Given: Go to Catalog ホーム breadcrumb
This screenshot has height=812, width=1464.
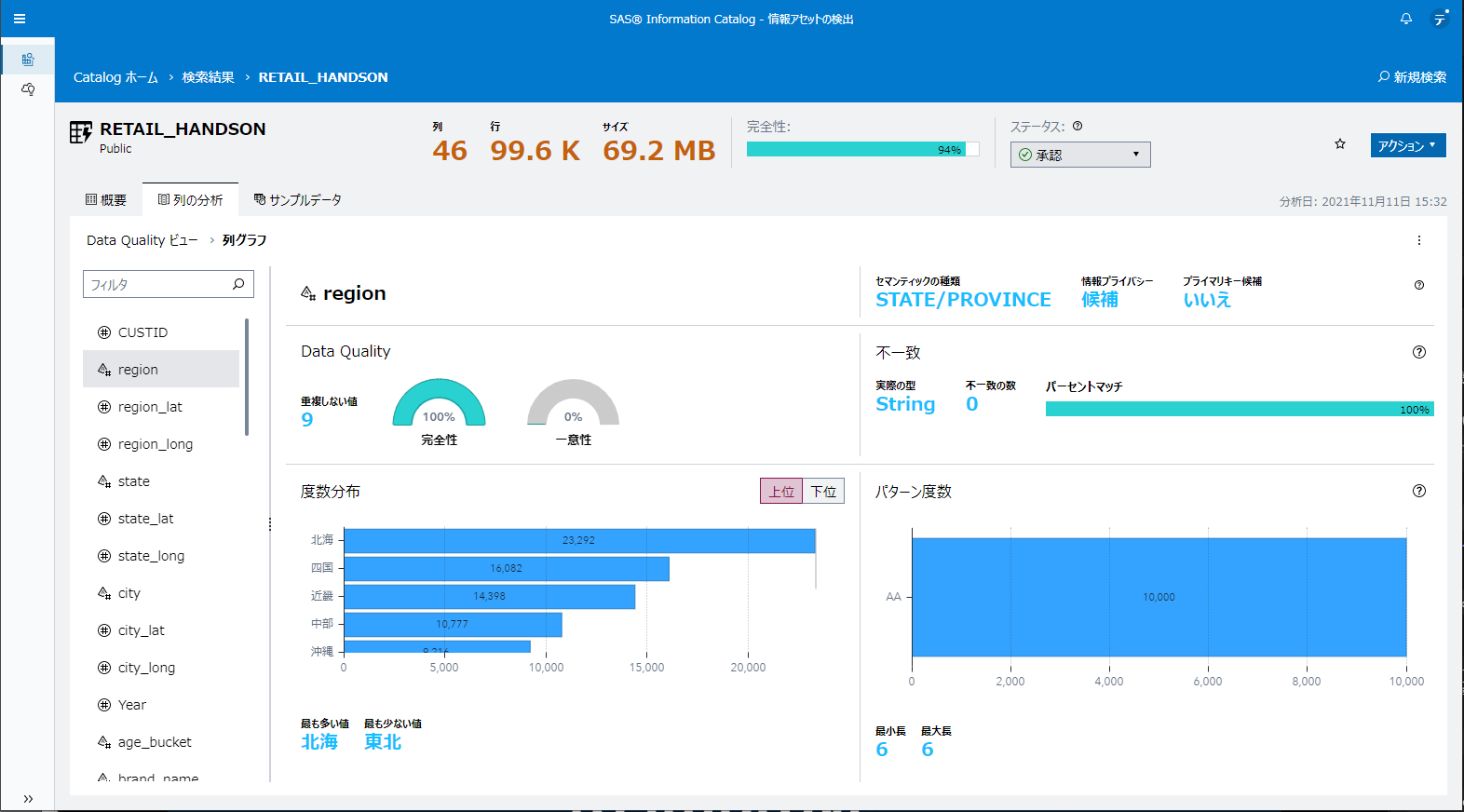Looking at the screenshot, I should tap(115, 77).
